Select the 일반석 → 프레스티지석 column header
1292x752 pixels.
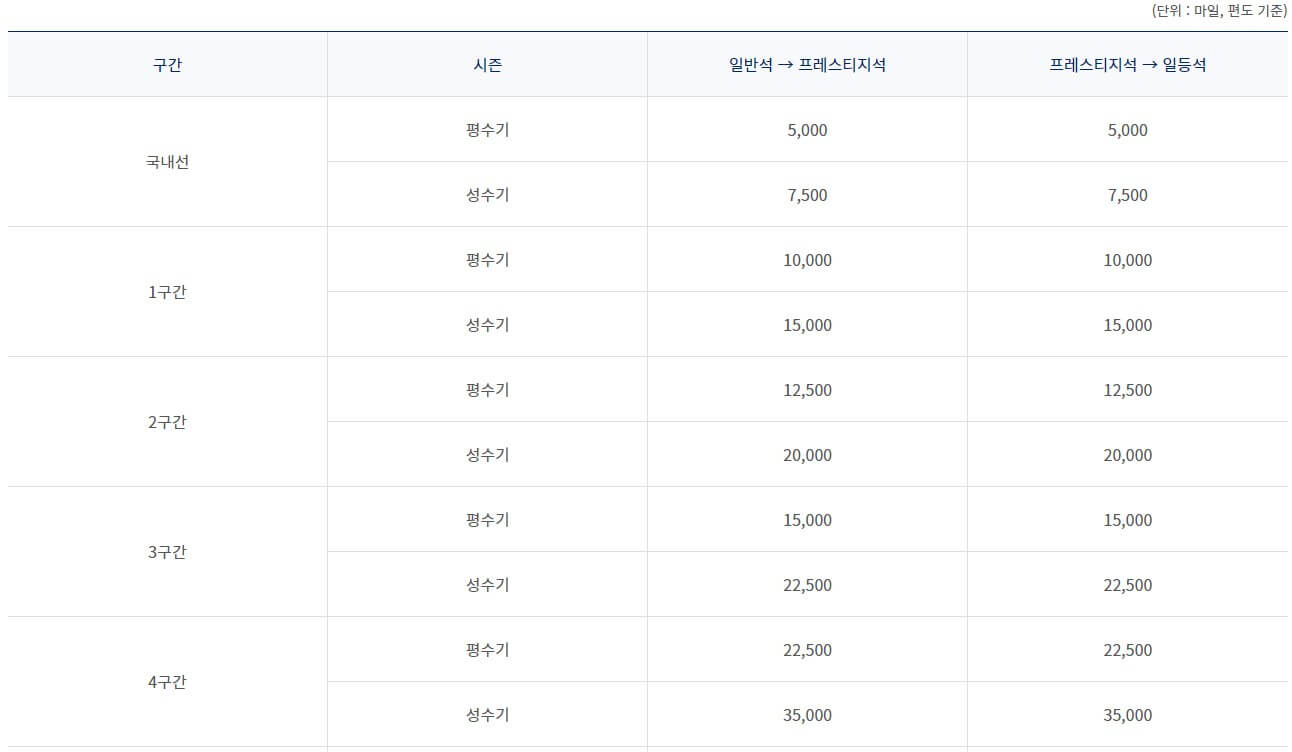point(806,63)
